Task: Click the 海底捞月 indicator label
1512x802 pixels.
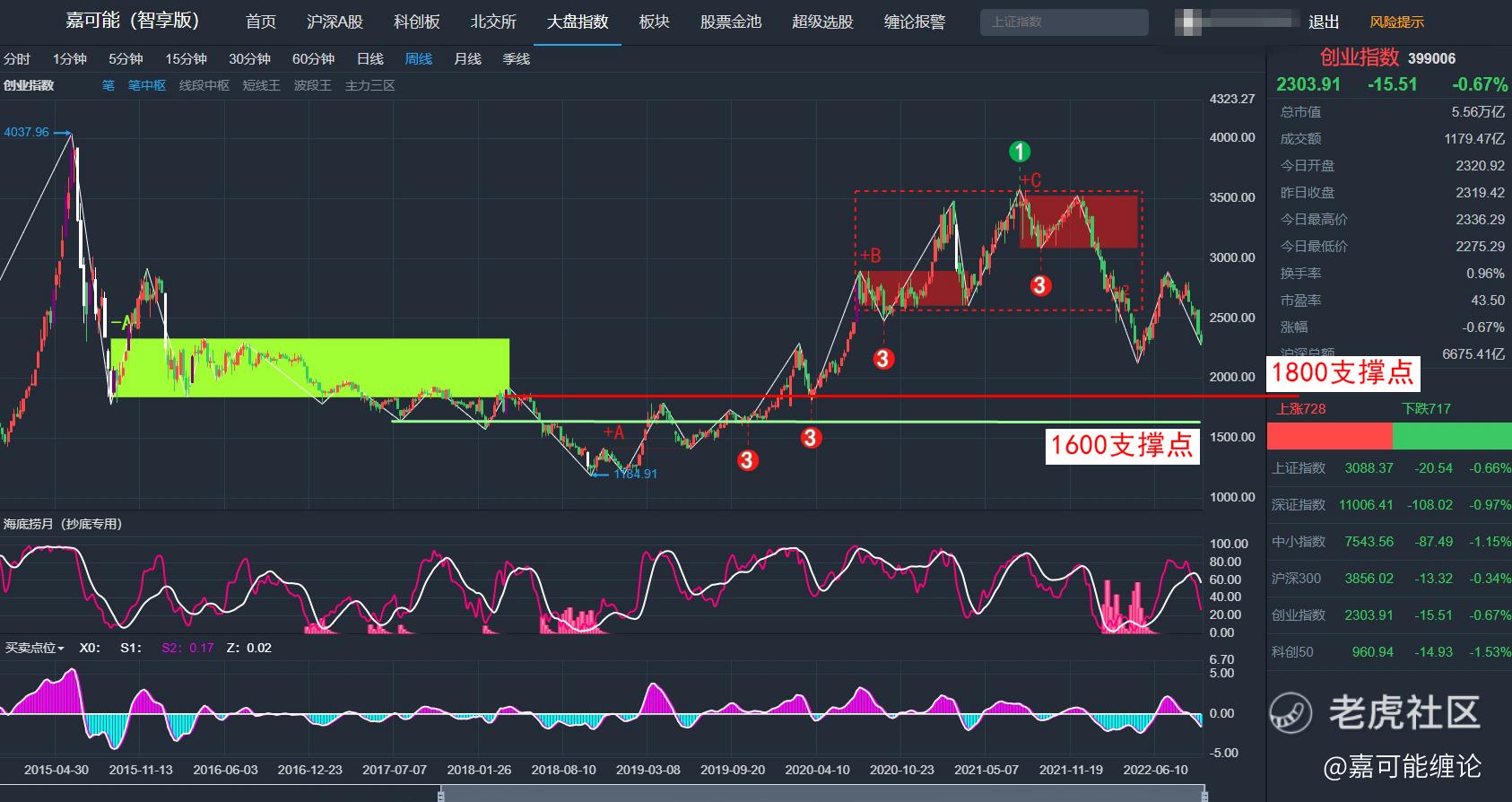Action: click(63, 524)
